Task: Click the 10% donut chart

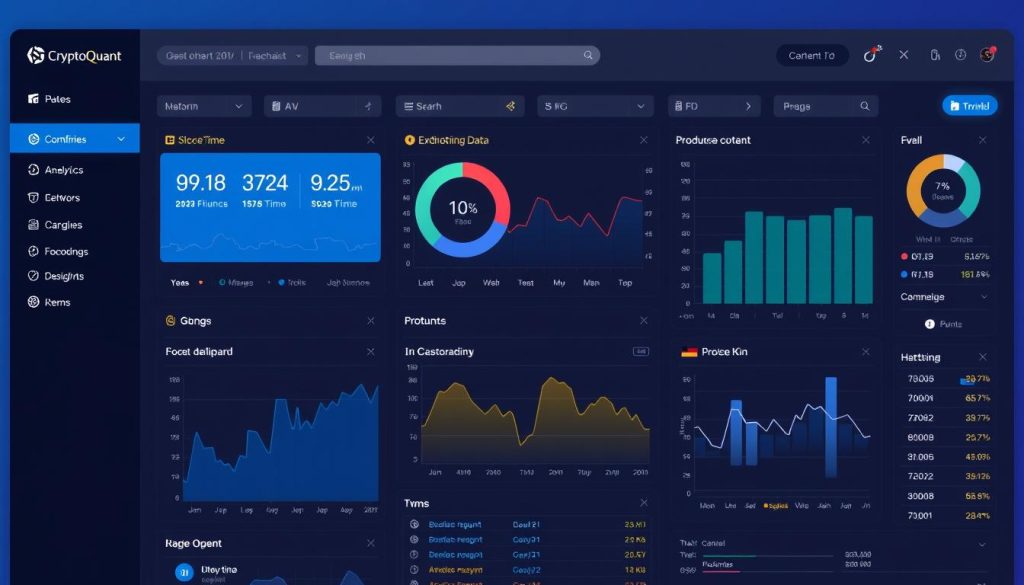Action: [x=462, y=210]
